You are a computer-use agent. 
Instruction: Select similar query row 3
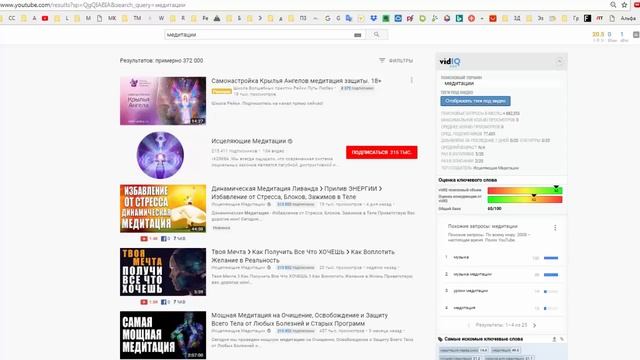click(502, 291)
